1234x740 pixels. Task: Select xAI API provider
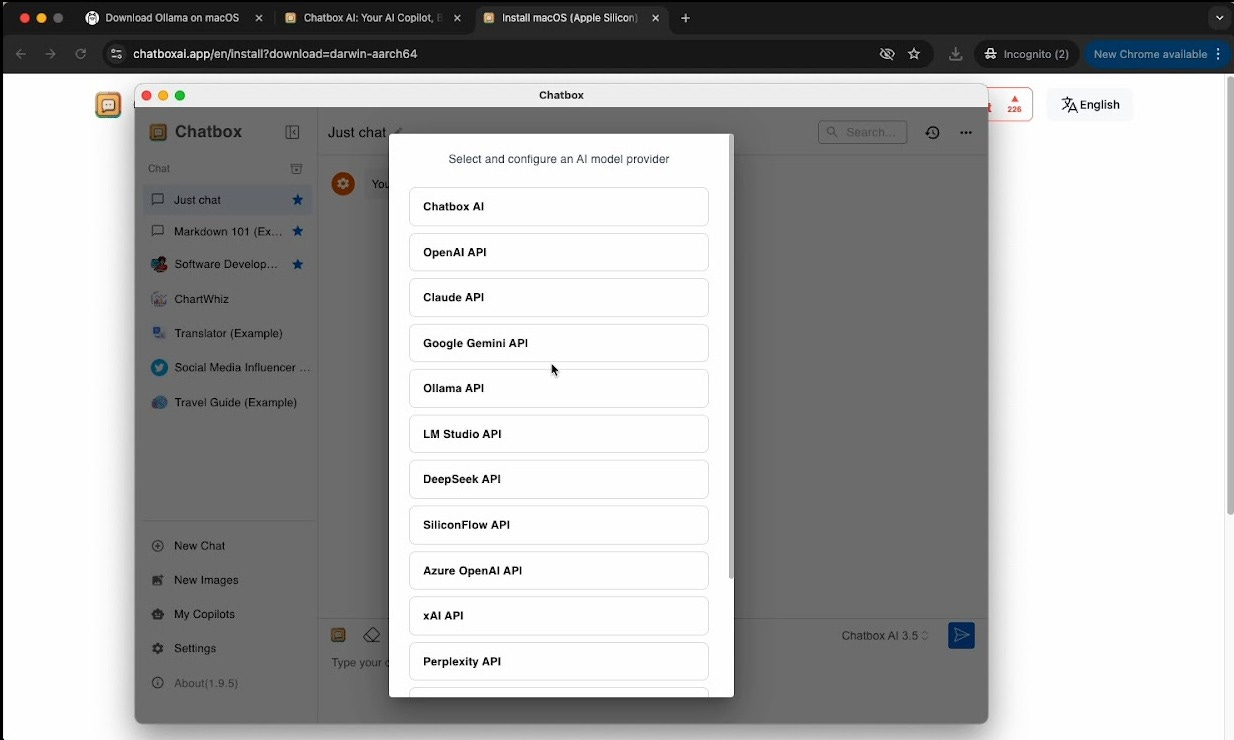point(559,616)
